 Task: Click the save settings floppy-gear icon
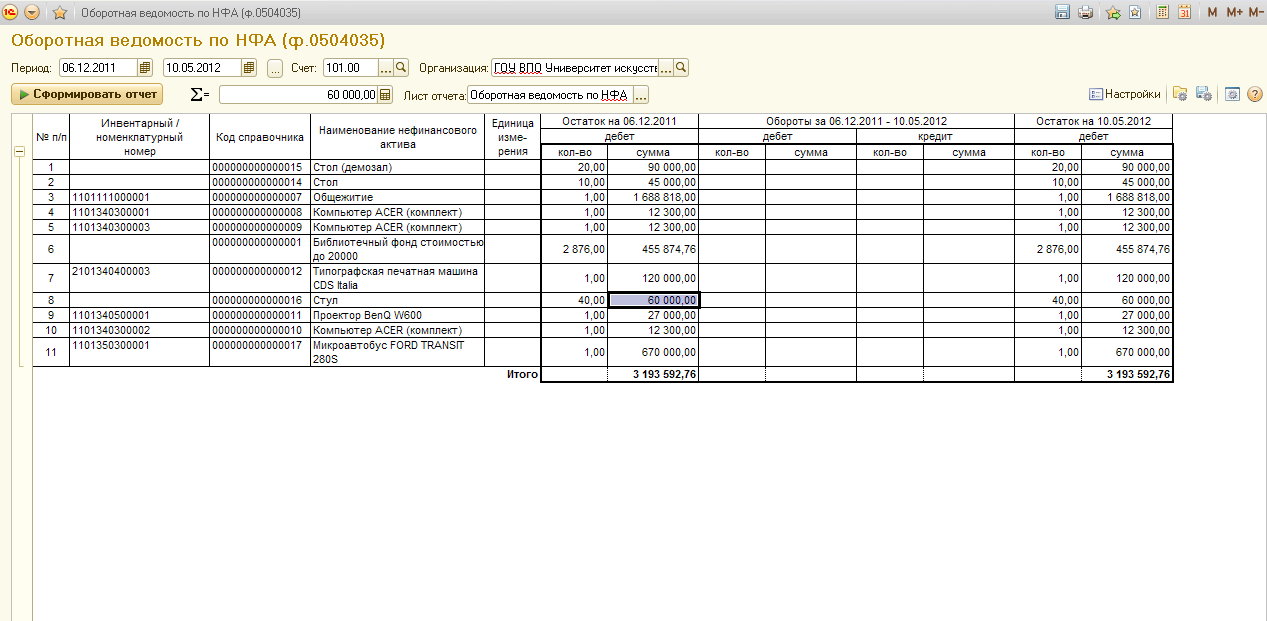(x=1204, y=94)
